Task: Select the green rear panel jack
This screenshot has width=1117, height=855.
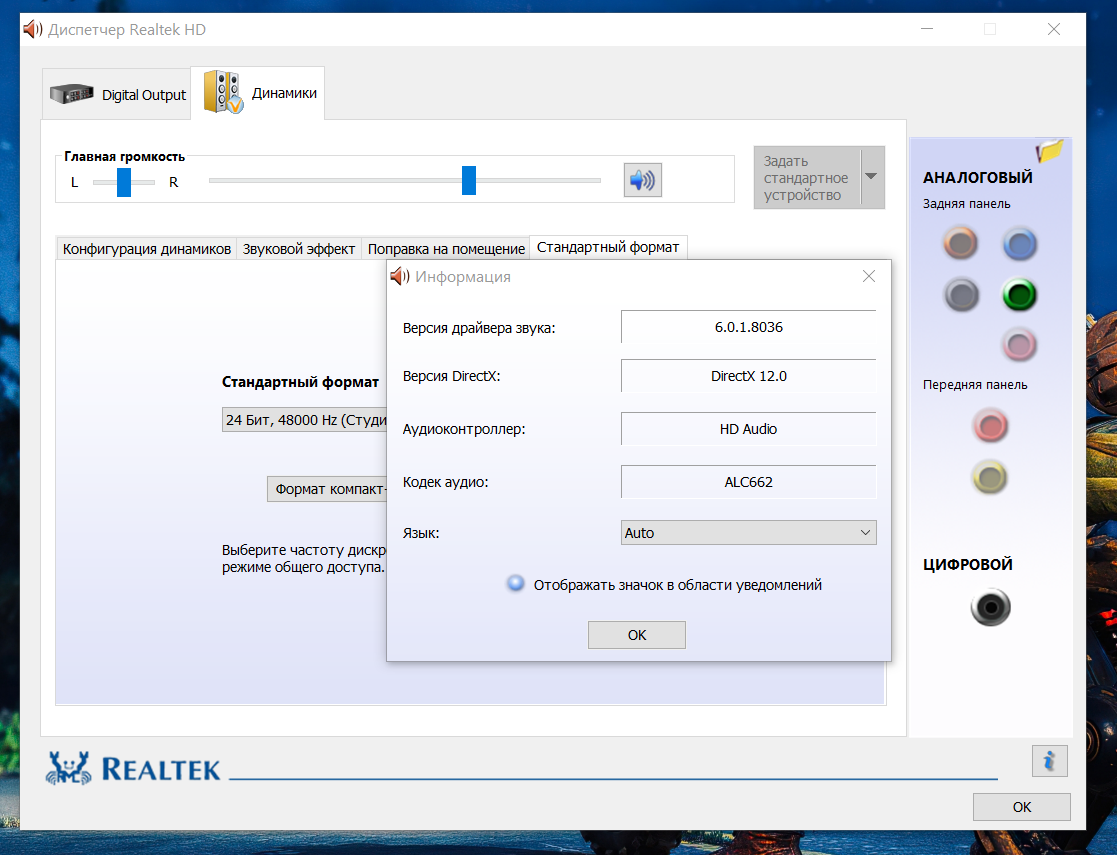Action: (x=1019, y=295)
